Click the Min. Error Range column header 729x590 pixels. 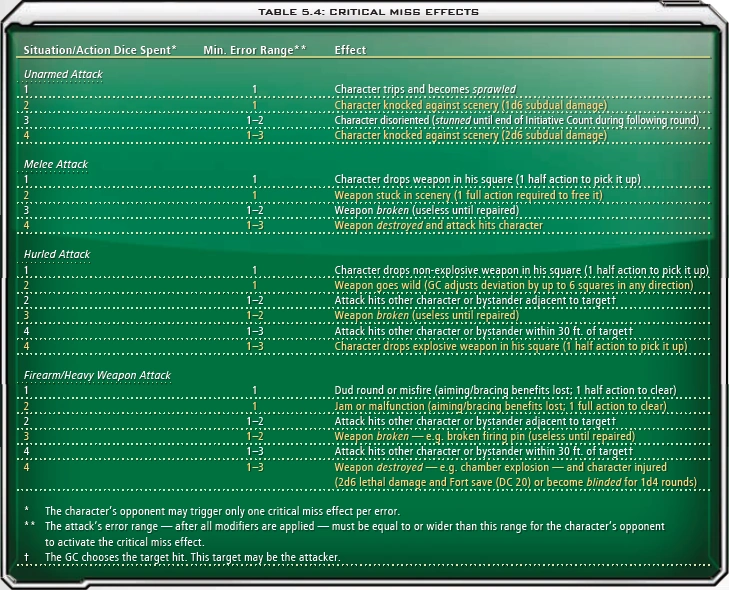point(255,50)
